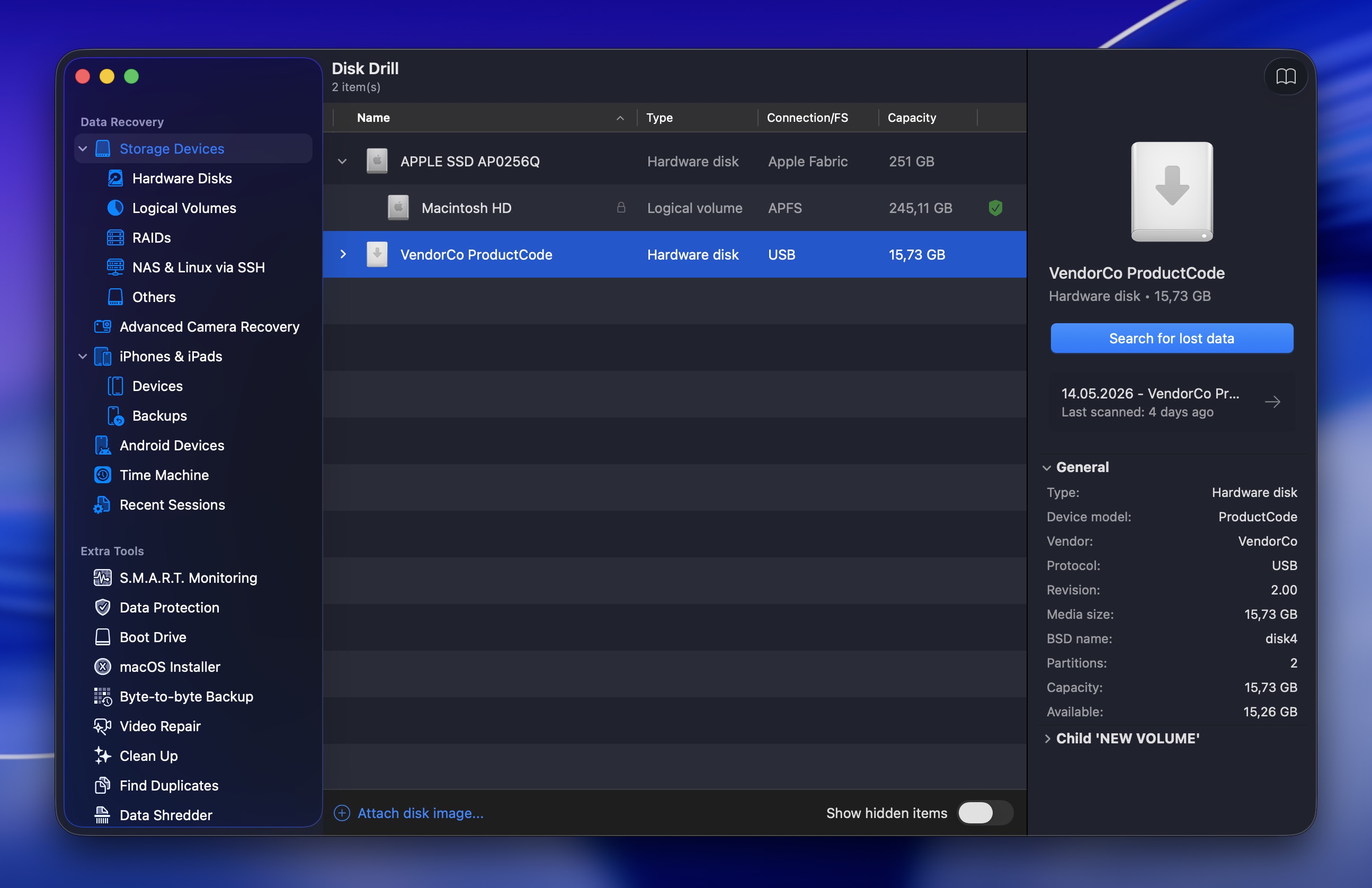Collapse the General info section
The image size is (1372, 888).
1047,468
